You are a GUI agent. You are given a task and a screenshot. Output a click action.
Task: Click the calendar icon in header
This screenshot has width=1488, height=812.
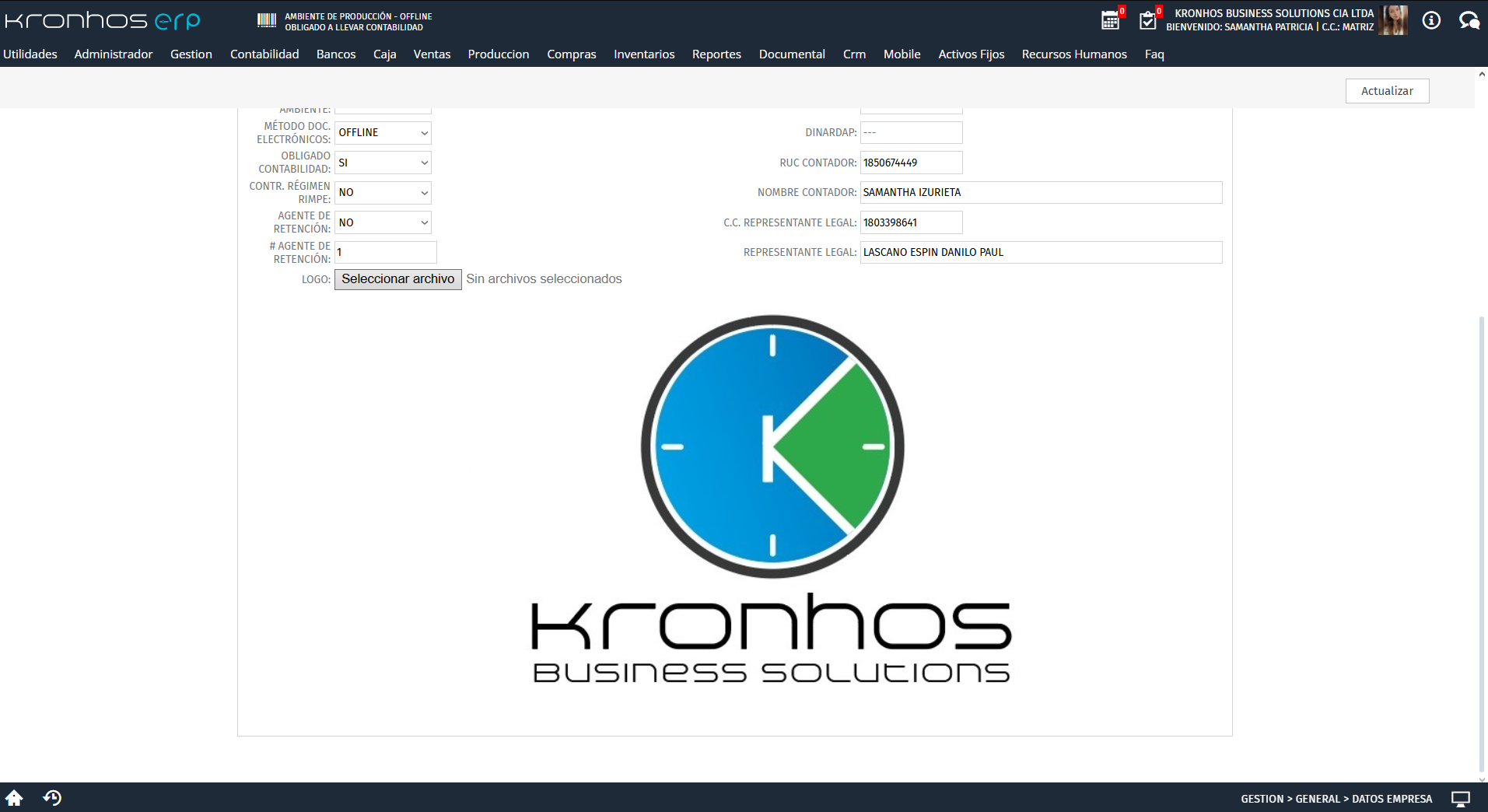(1110, 21)
